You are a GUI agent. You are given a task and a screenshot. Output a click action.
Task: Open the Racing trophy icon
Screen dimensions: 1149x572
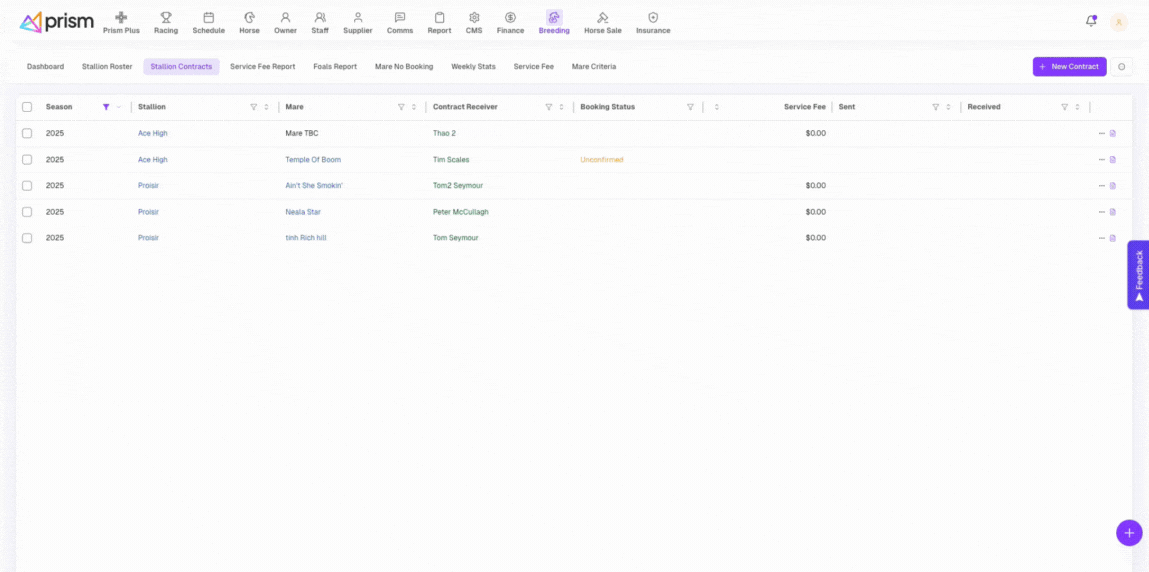click(166, 18)
